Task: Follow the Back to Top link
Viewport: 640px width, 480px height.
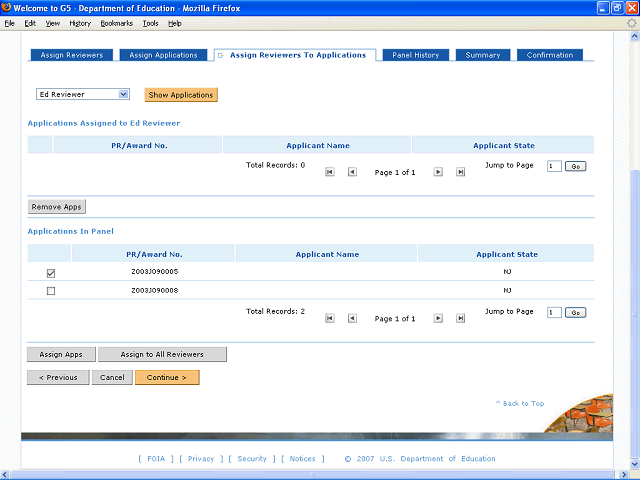Action: pyautogui.click(x=520, y=403)
